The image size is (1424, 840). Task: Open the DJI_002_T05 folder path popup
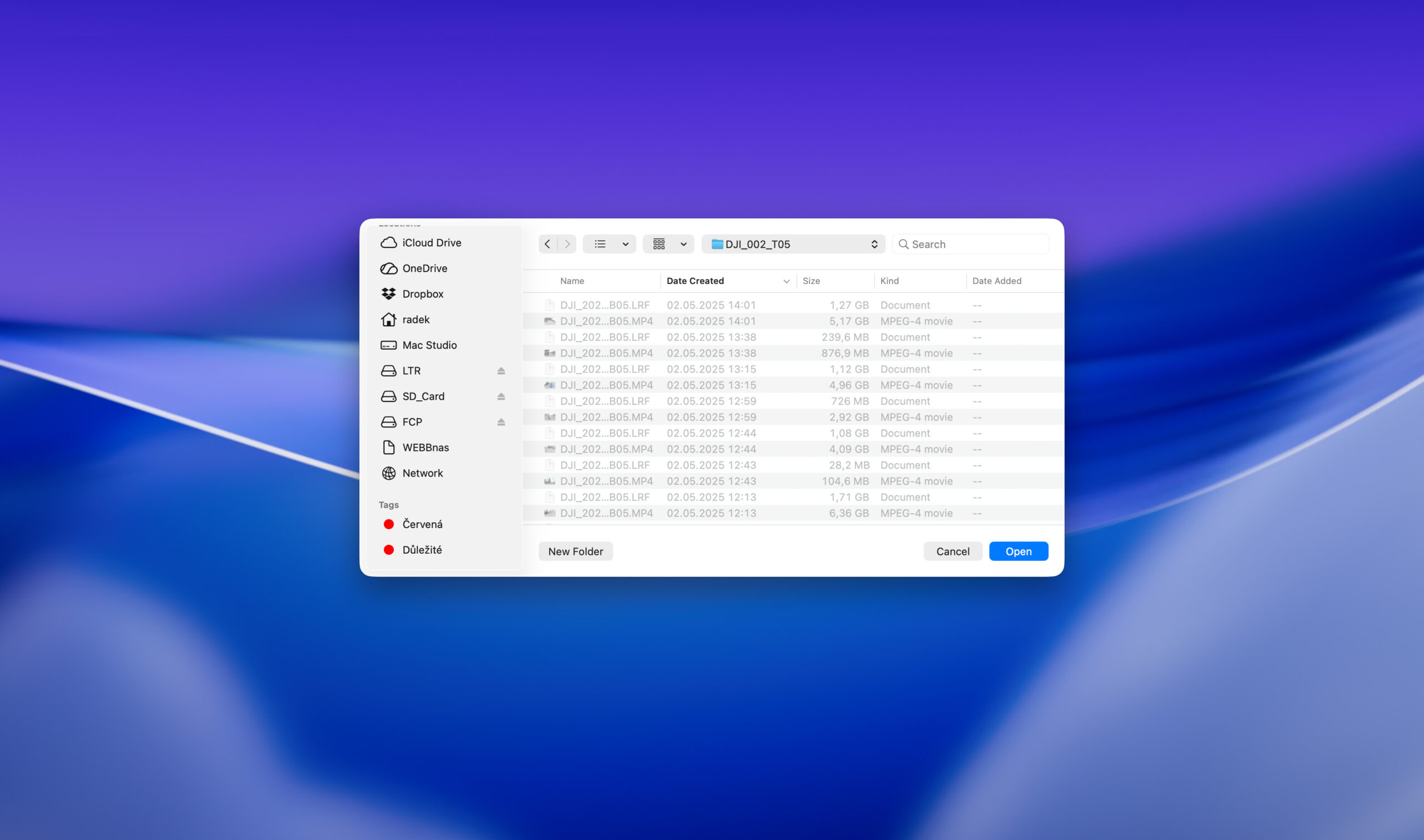(x=793, y=244)
